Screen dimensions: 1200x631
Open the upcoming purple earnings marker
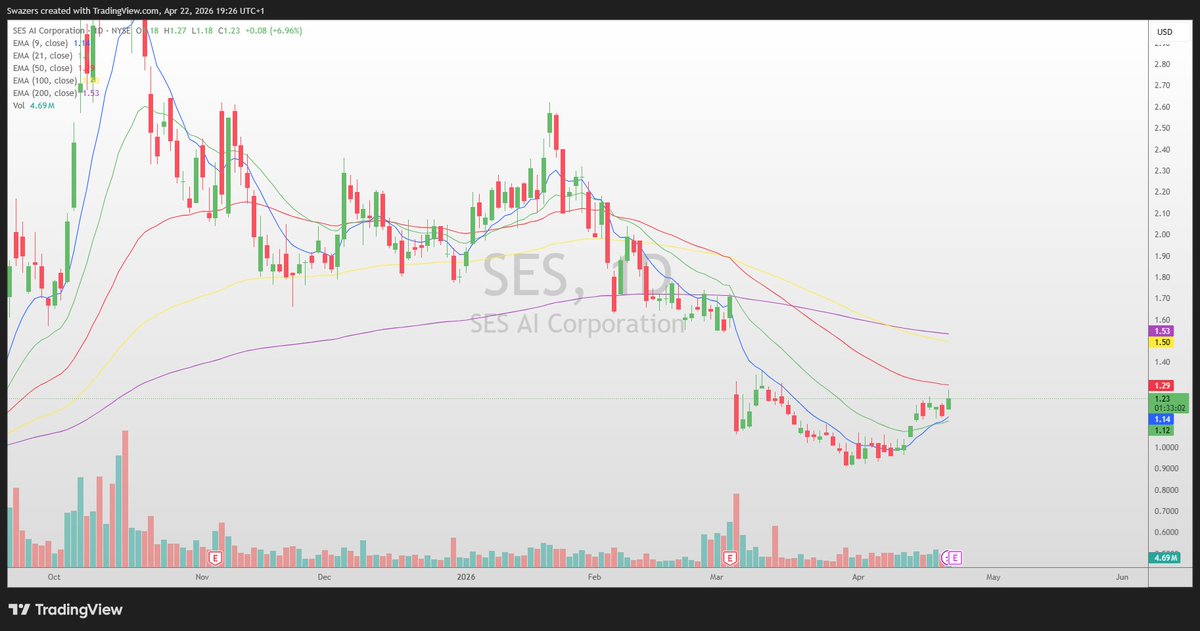pyautogui.click(x=956, y=557)
